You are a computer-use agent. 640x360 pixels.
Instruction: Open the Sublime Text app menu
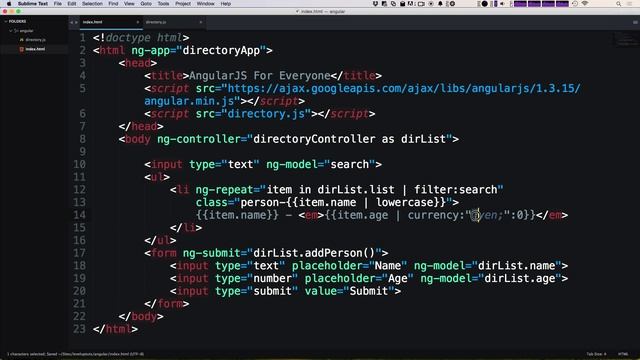(x=33, y=4)
